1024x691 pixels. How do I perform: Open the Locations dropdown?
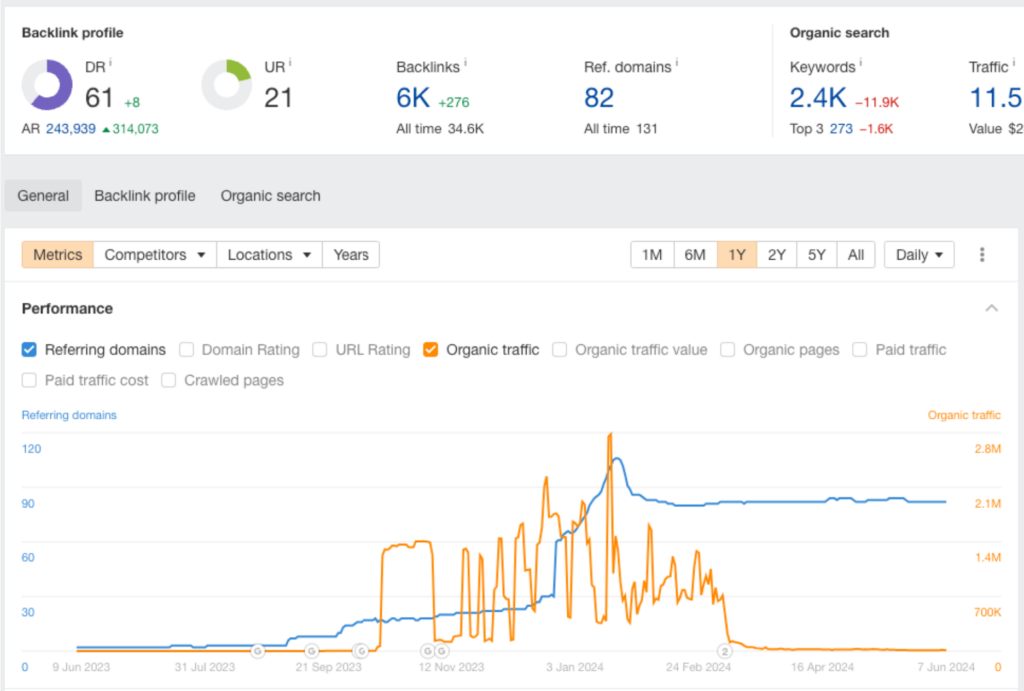click(268, 254)
